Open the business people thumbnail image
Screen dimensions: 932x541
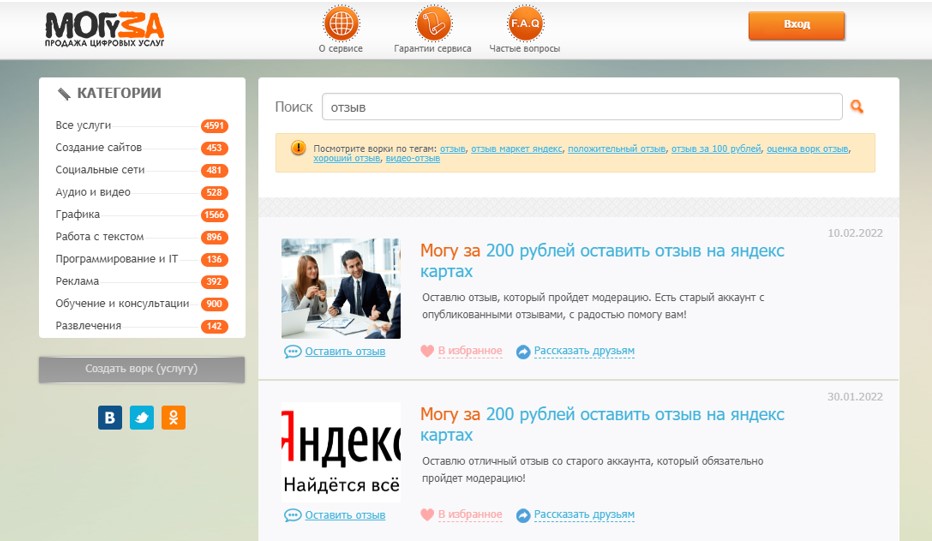click(x=341, y=288)
